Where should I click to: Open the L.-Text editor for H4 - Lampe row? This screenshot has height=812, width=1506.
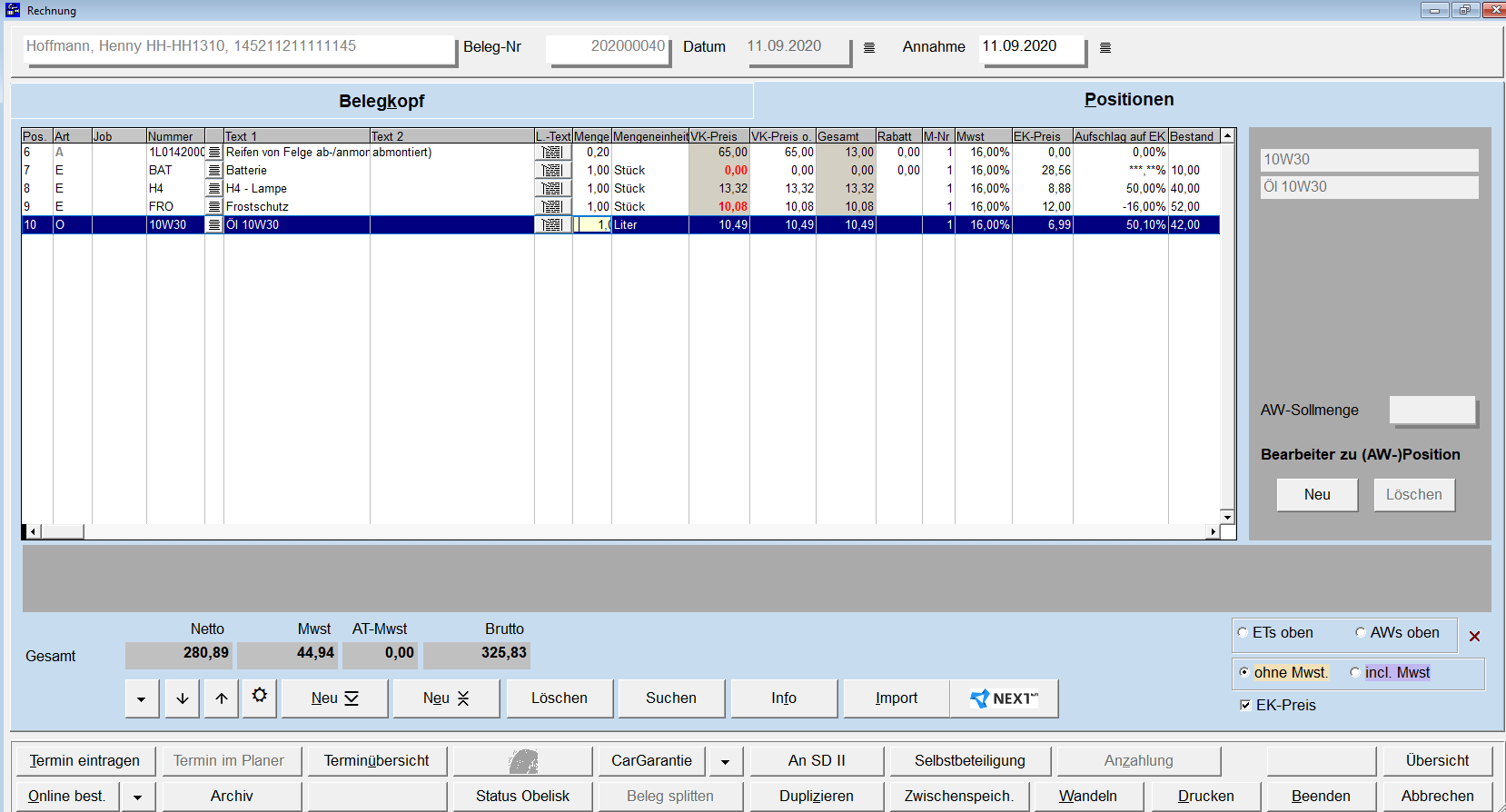[x=552, y=189]
